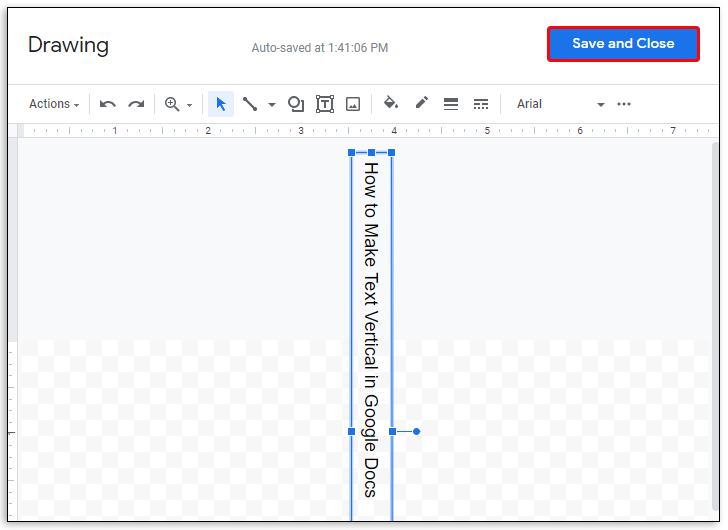Image resolution: width=728 pixels, height=530 pixels.
Task: Click the Drawing dialog title
Action: pos(68,45)
